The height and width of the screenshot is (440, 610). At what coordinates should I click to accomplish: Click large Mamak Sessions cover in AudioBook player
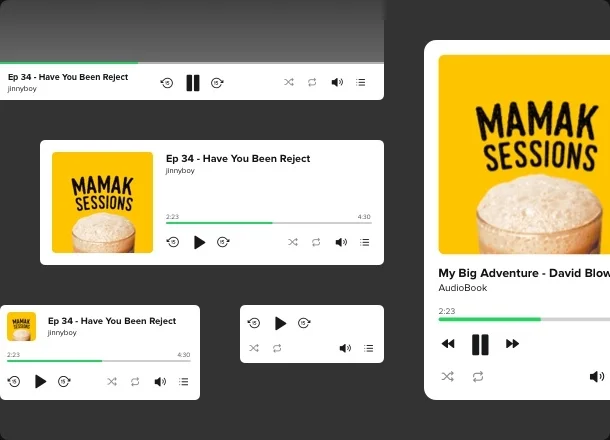point(524,154)
